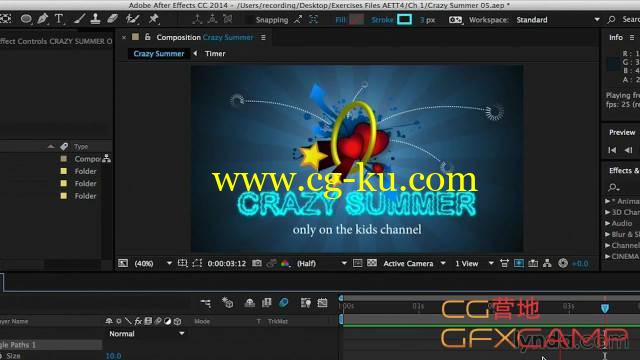Expand the Audio effects category
Image resolution: width=640 pixels, height=360 pixels.
coord(607,223)
